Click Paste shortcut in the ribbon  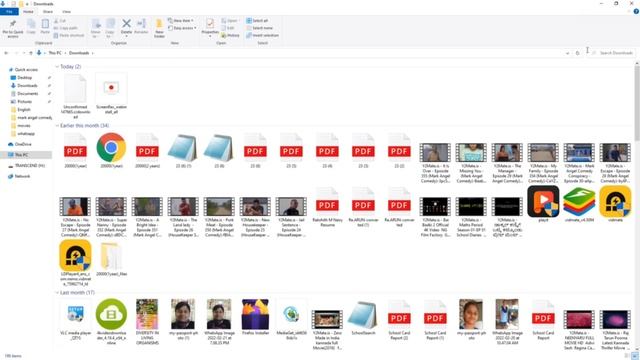click(69, 36)
